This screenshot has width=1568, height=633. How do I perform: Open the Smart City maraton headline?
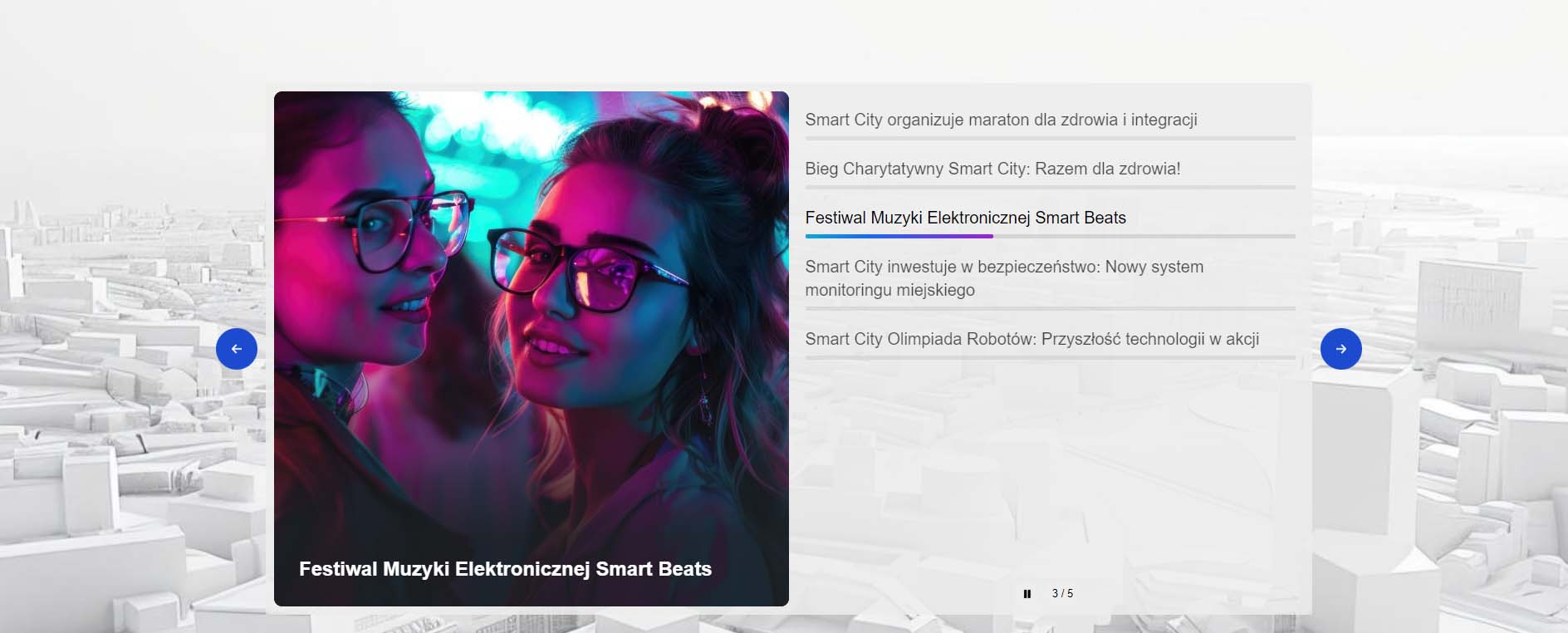click(1001, 120)
